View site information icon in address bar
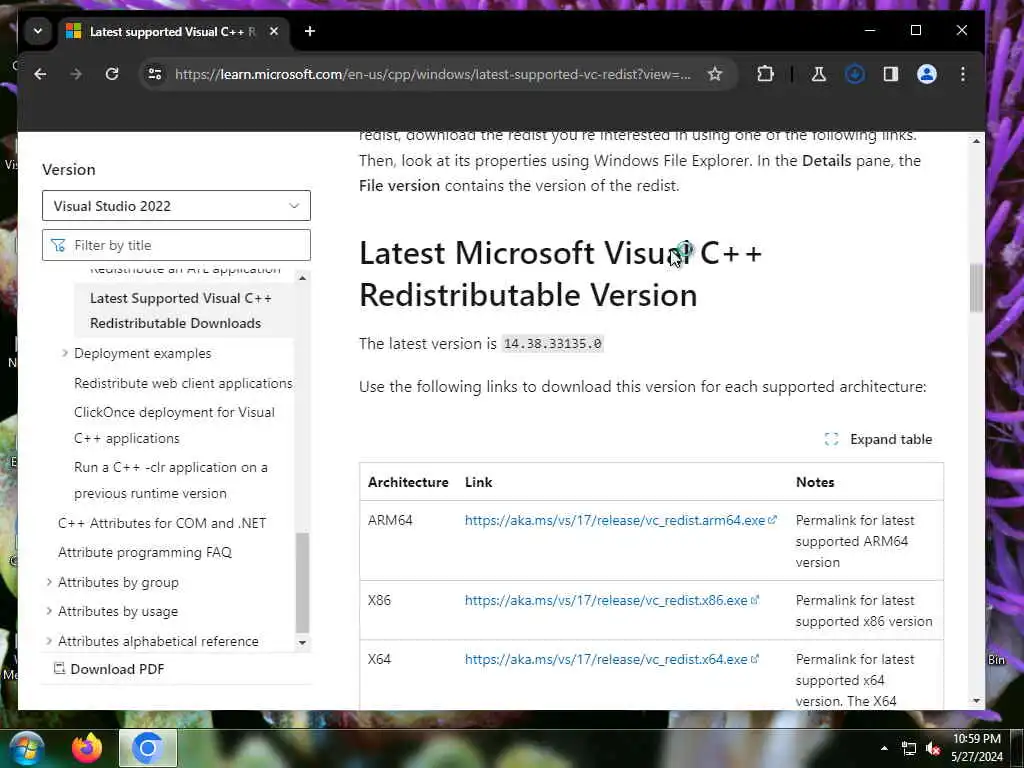Screen dimensions: 1024x768 [x=155, y=74]
